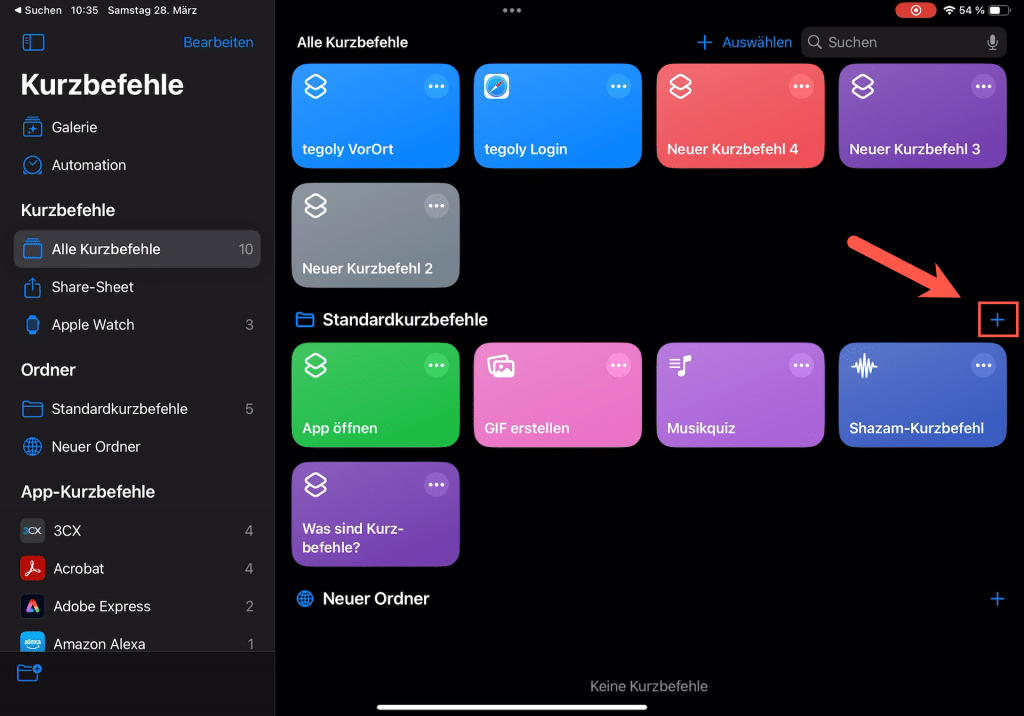Open the Apple Watch shortcuts list
The image size is (1024, 716).
93,325
